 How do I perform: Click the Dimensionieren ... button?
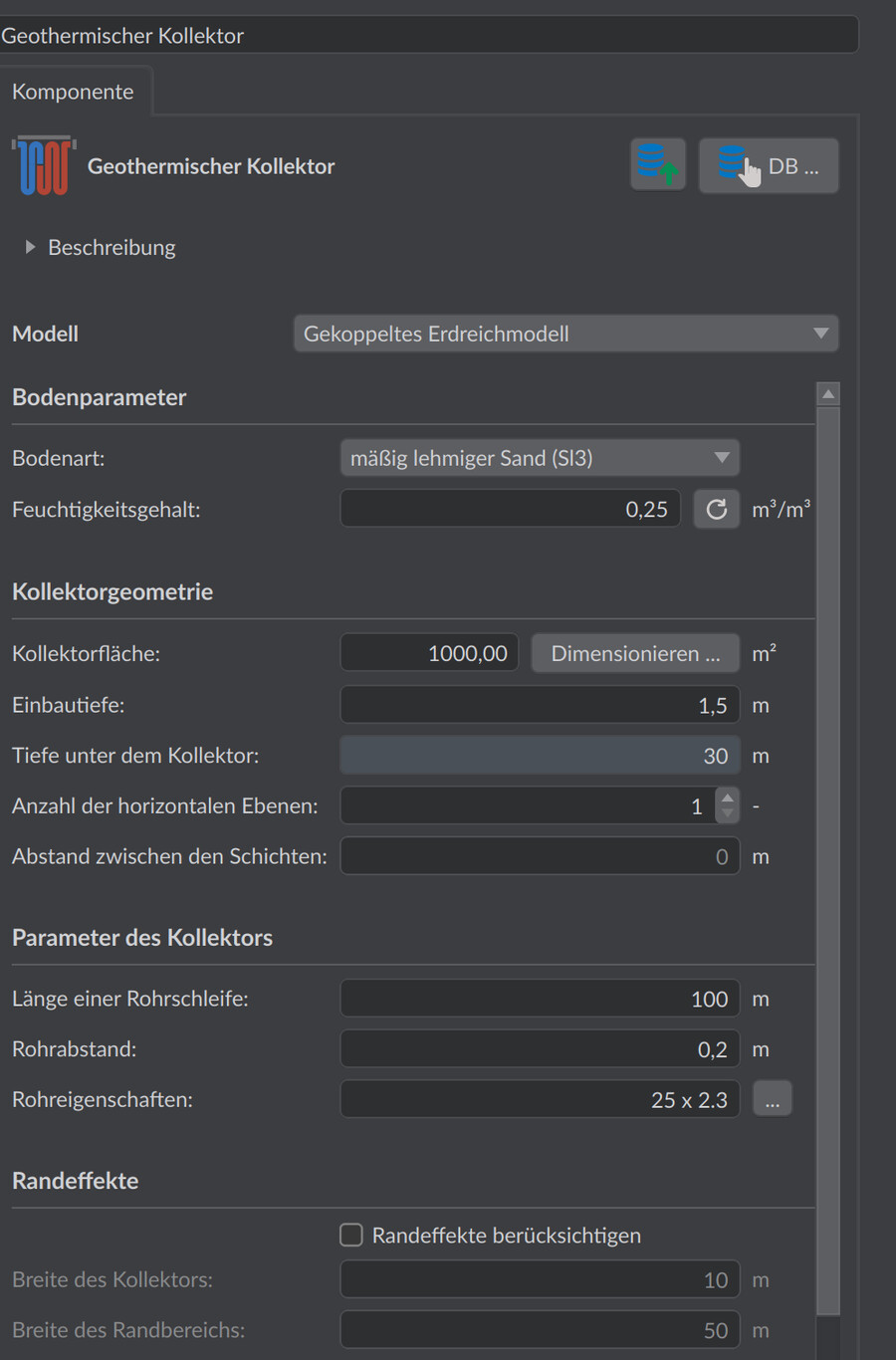pos(635,653)
